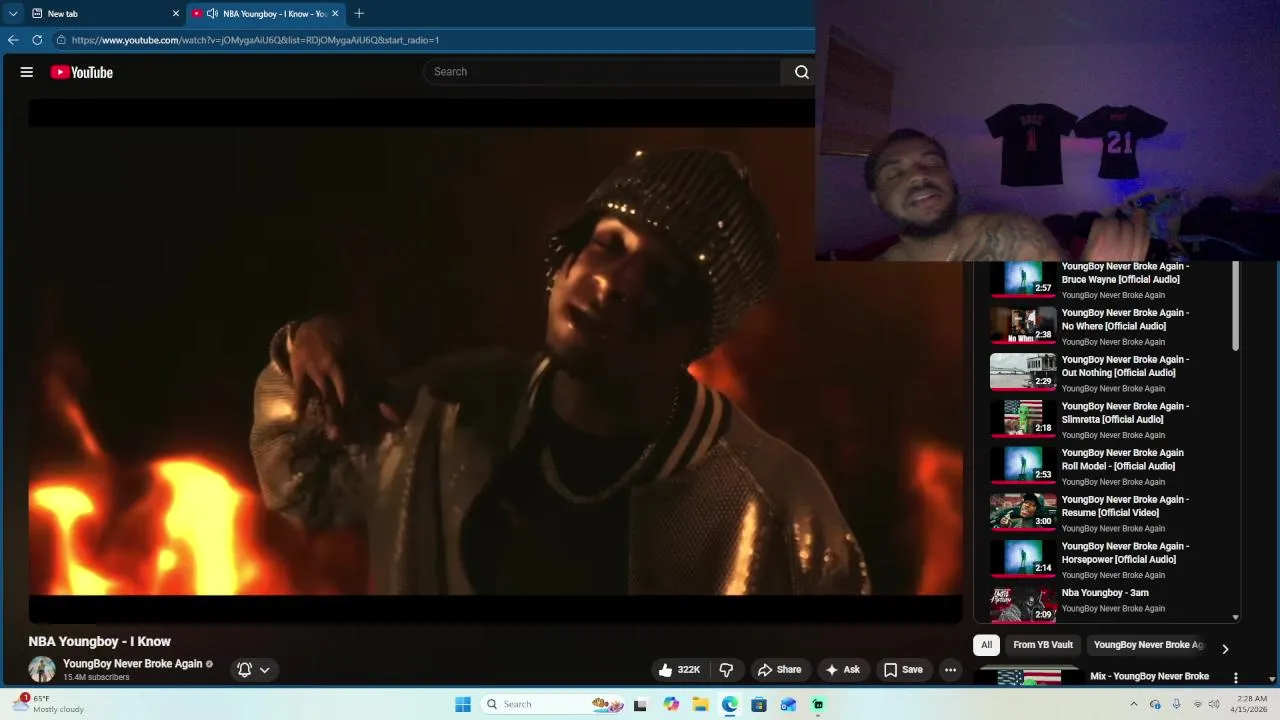Open the volume speaker tray icon
1280x720 pixels.
[1214, 704]
